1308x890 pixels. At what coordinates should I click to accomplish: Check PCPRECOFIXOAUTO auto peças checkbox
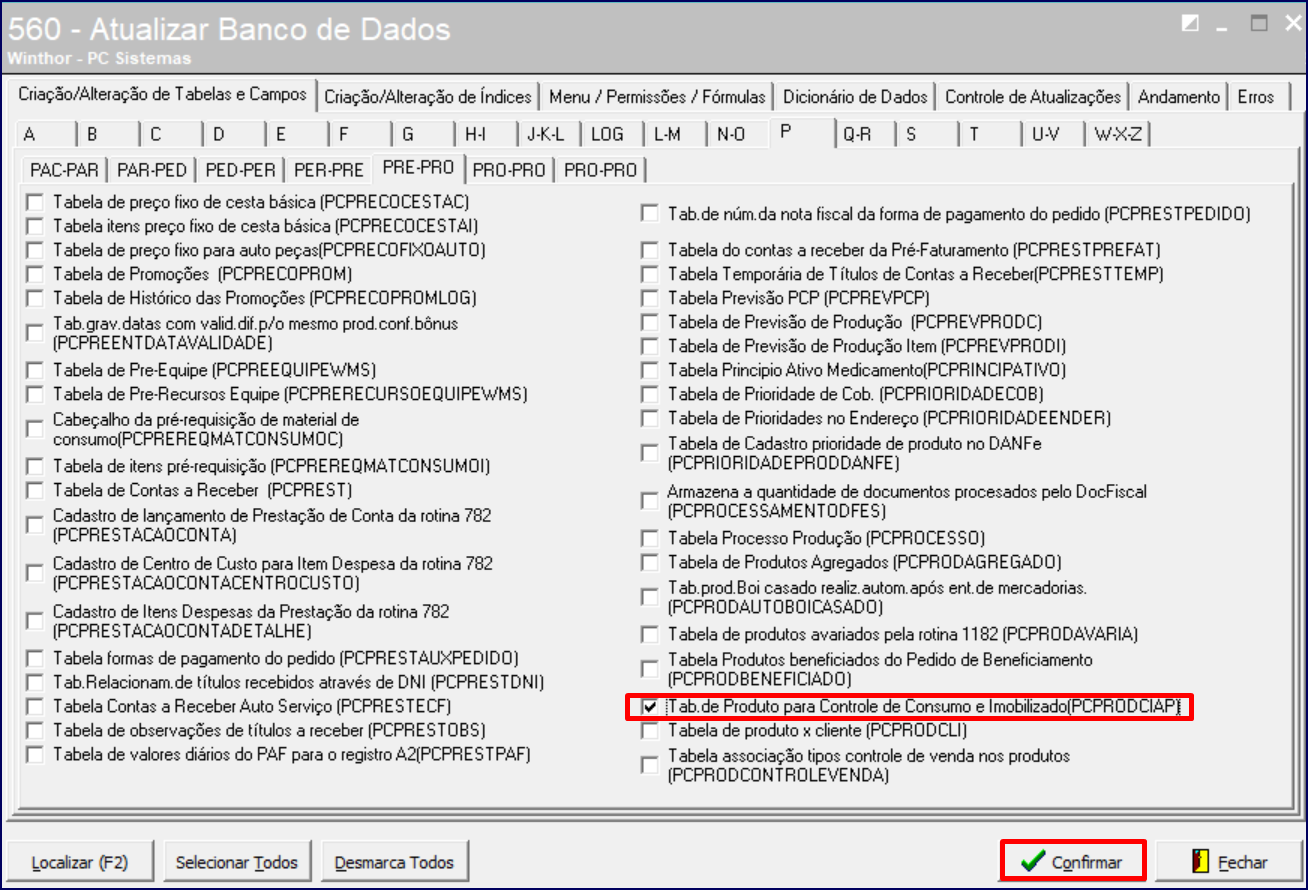[x=36, y=250]
